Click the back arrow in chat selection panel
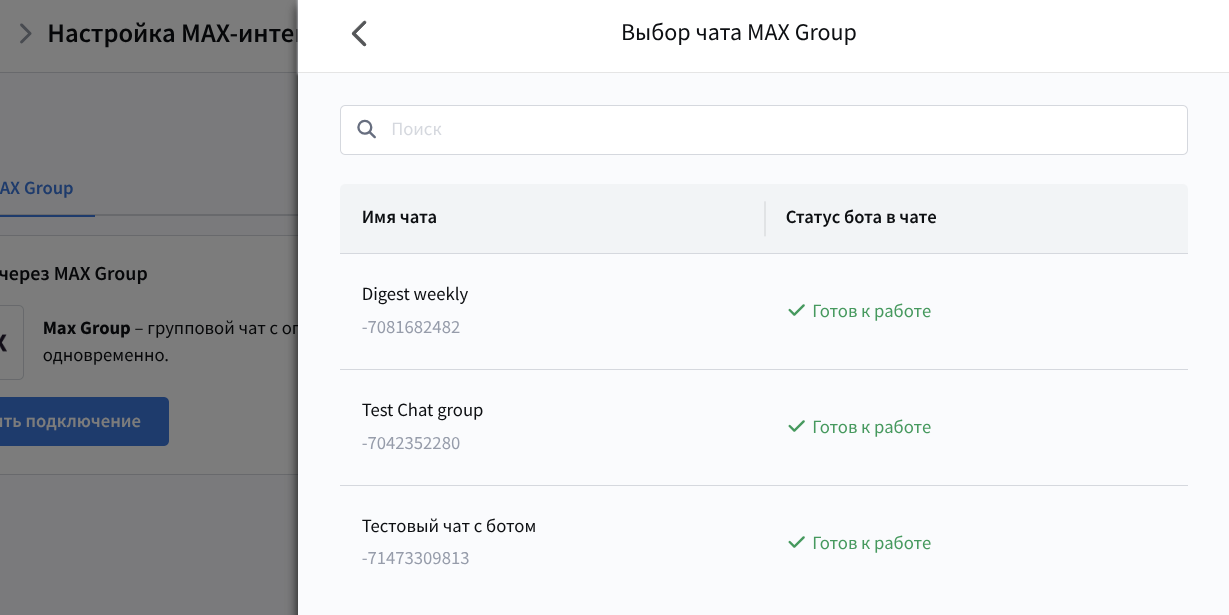Screen dimensions: 1229x615 [360, 34]
